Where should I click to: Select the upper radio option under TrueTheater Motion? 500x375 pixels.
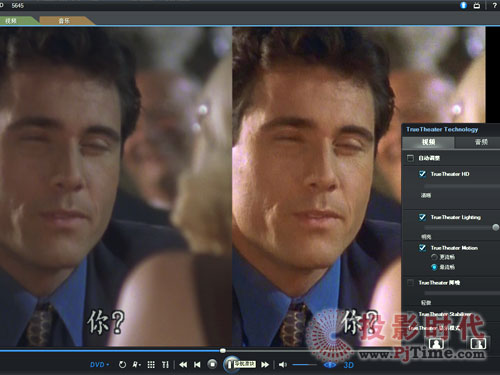tap(434, 257)
